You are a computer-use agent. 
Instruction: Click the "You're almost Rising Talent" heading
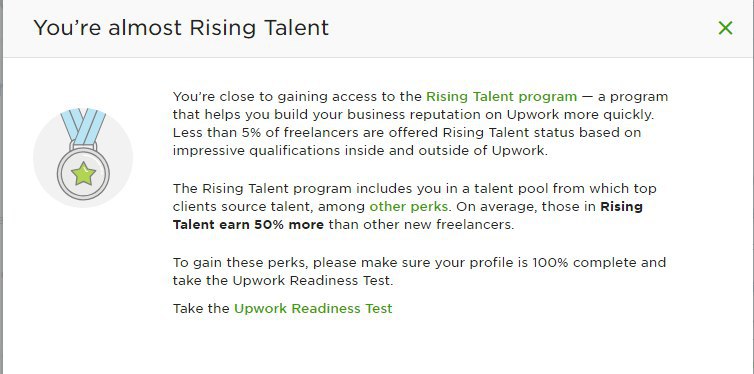click(181, 28)
